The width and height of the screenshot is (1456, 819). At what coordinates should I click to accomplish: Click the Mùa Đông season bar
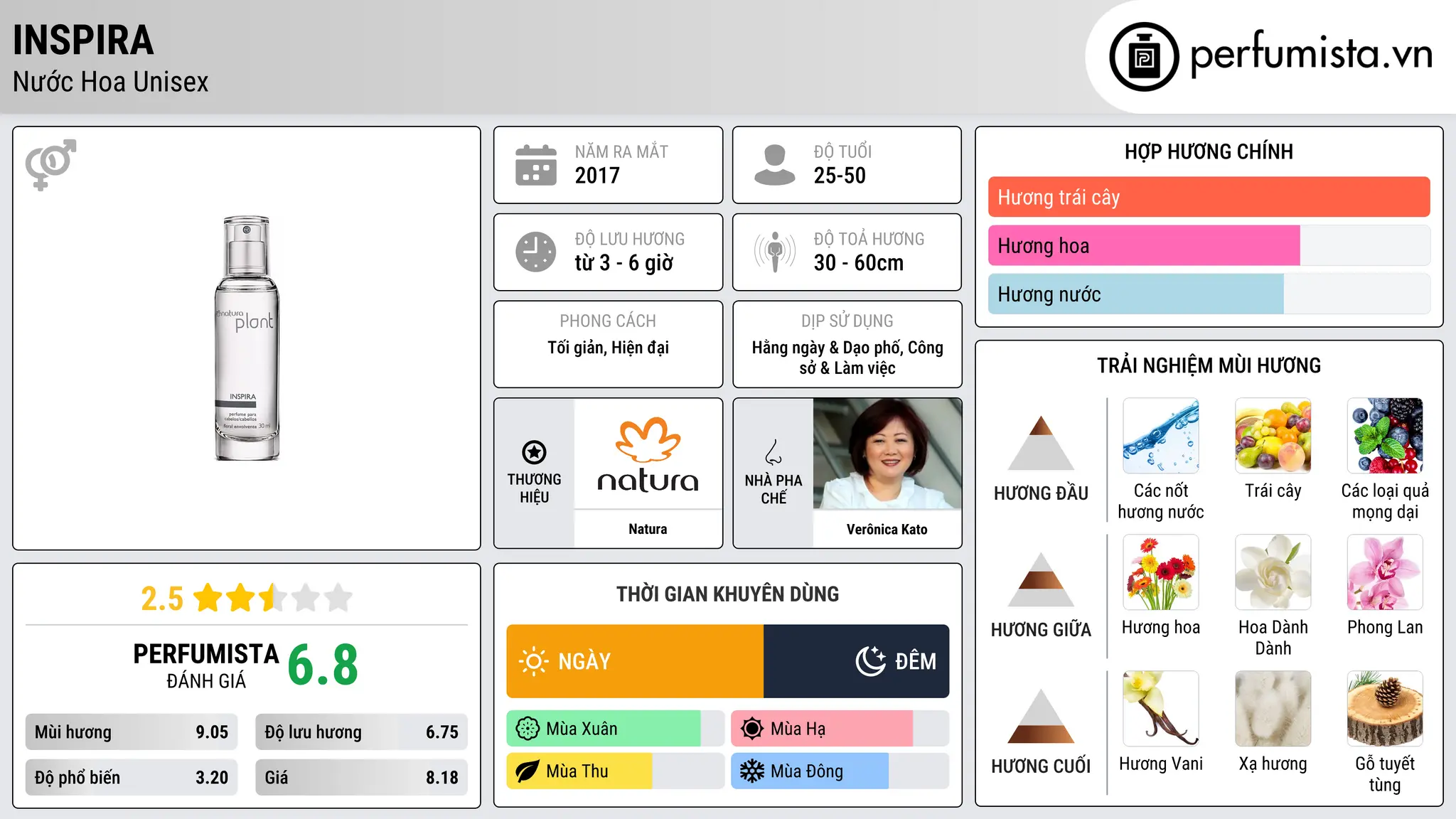coord(840,771)
